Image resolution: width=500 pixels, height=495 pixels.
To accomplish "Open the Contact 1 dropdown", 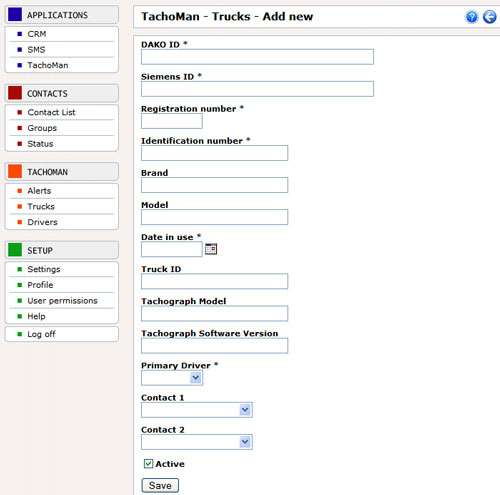I will 197,410.
